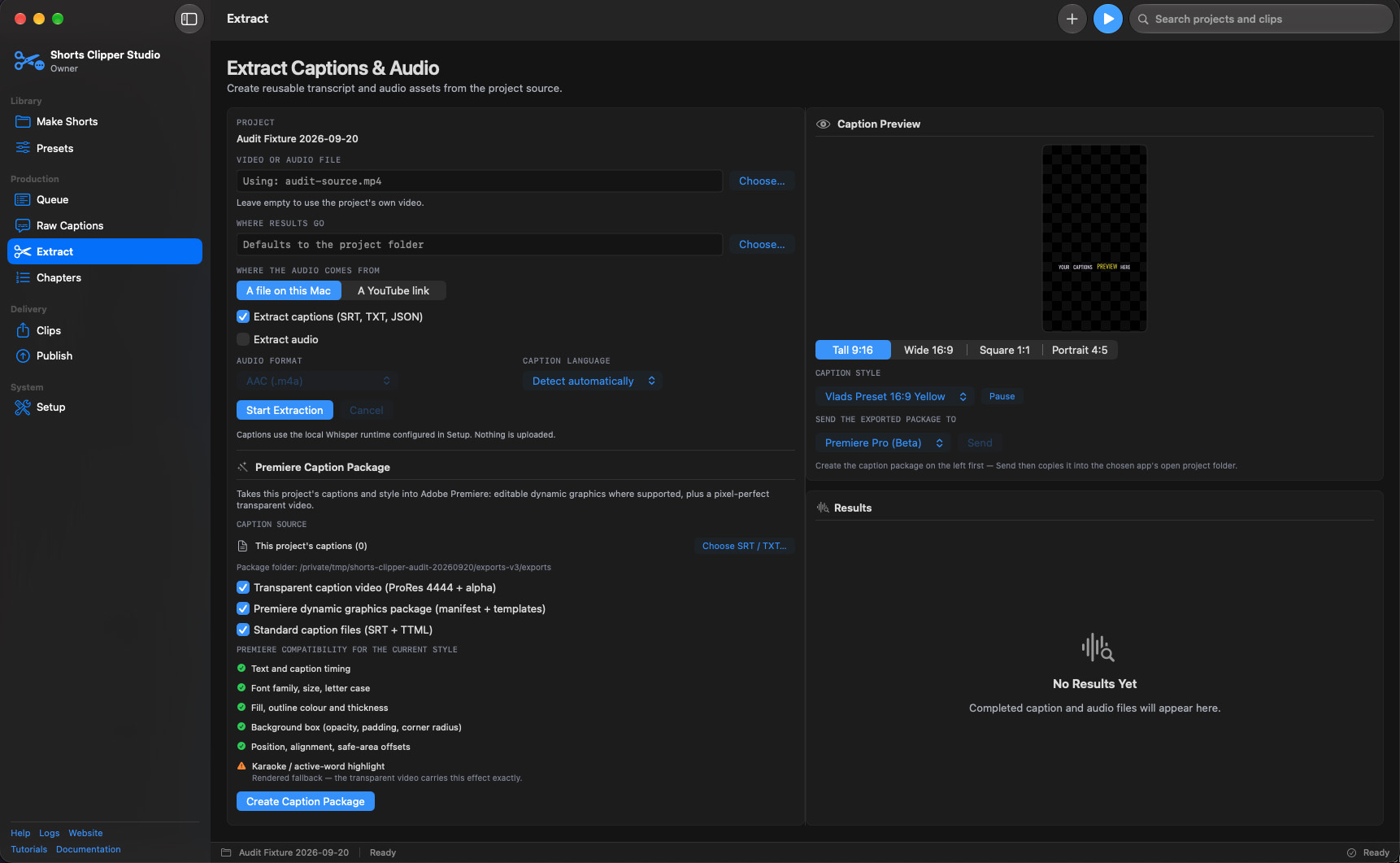The width and height of the screenshot is (1400, 863).
Task: Switch preview to Wide 16:9
Action: pyautogui.click(x=928, y=350)
